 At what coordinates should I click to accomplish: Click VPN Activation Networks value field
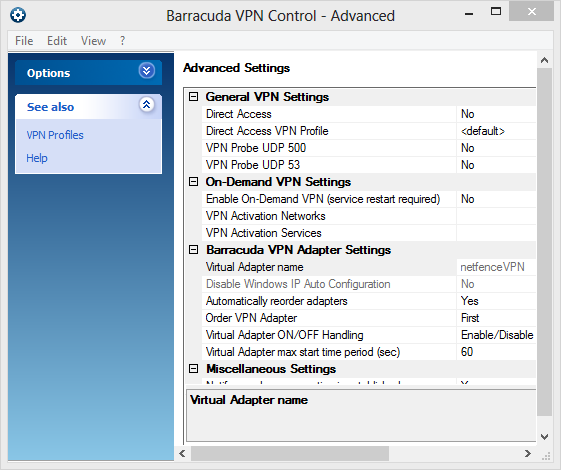496,216
